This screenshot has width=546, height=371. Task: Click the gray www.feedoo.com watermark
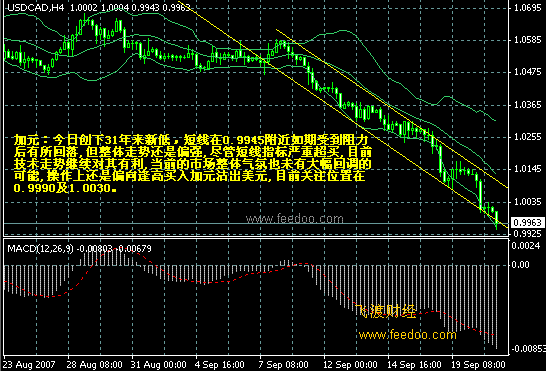[295, 219]
